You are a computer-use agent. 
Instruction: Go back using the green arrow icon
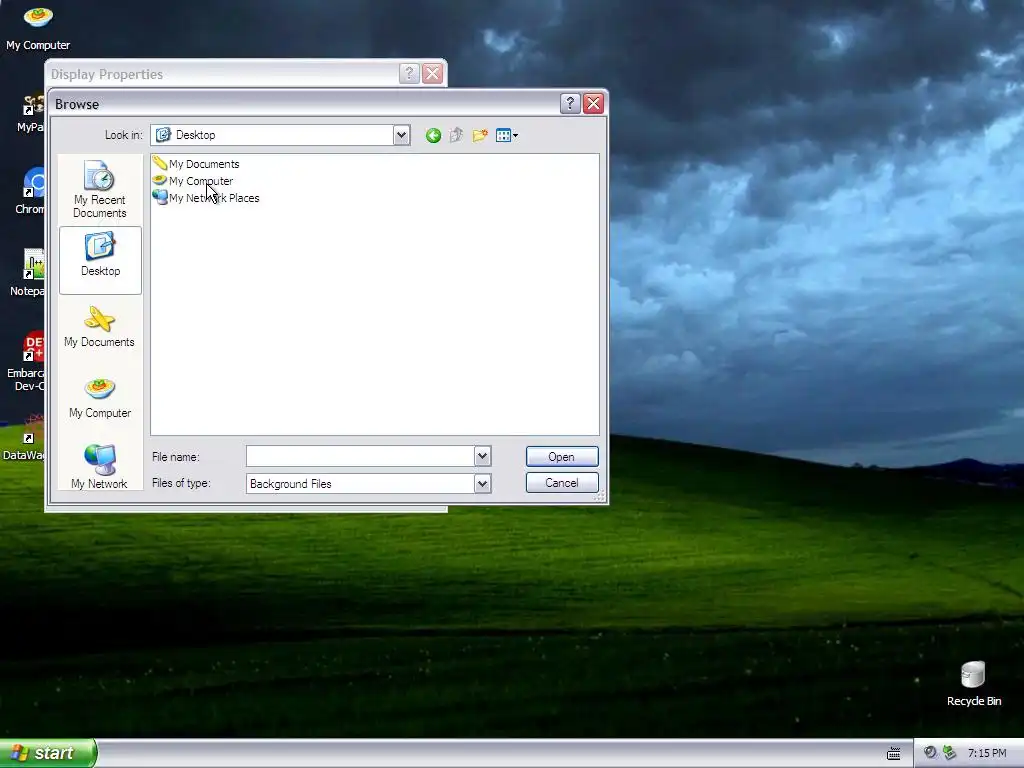point(433,135)
